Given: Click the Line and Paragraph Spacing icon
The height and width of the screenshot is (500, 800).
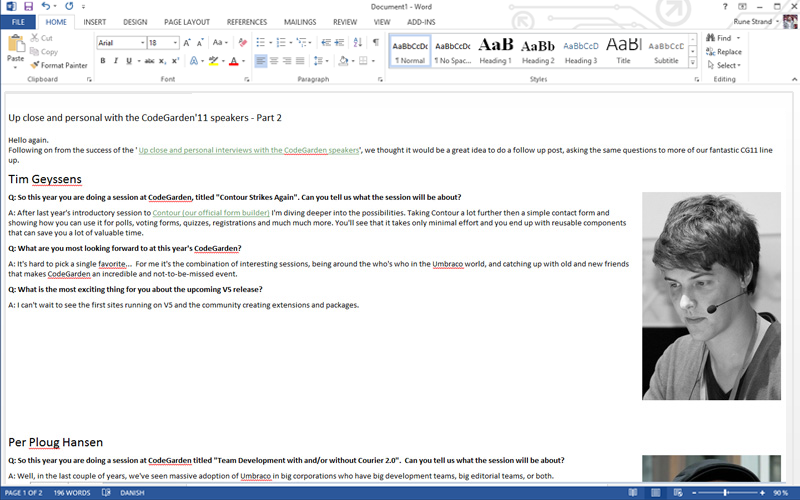Looking at the screenshot, I should [x=318, y=61].
